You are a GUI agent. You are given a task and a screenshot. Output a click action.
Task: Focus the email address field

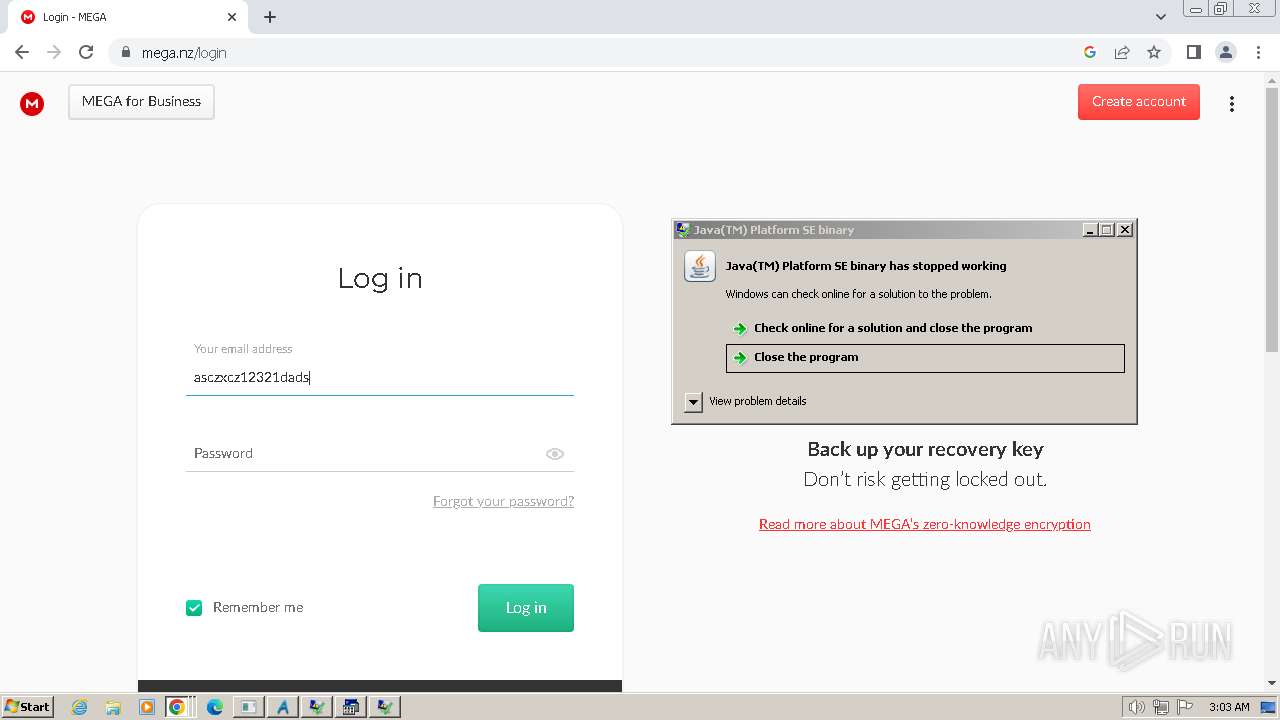point(379,377)
